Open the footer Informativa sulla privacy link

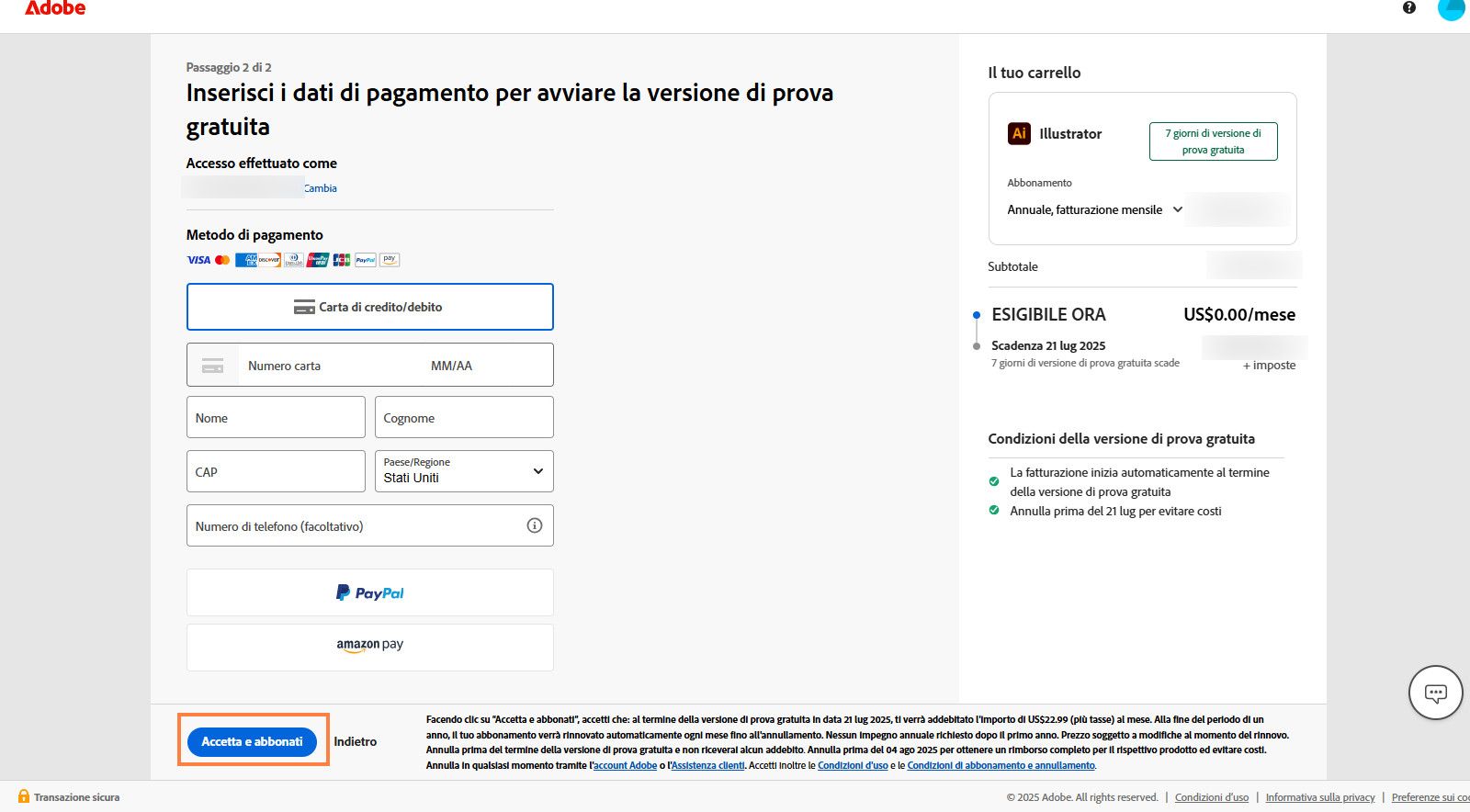coord(1320,797)
